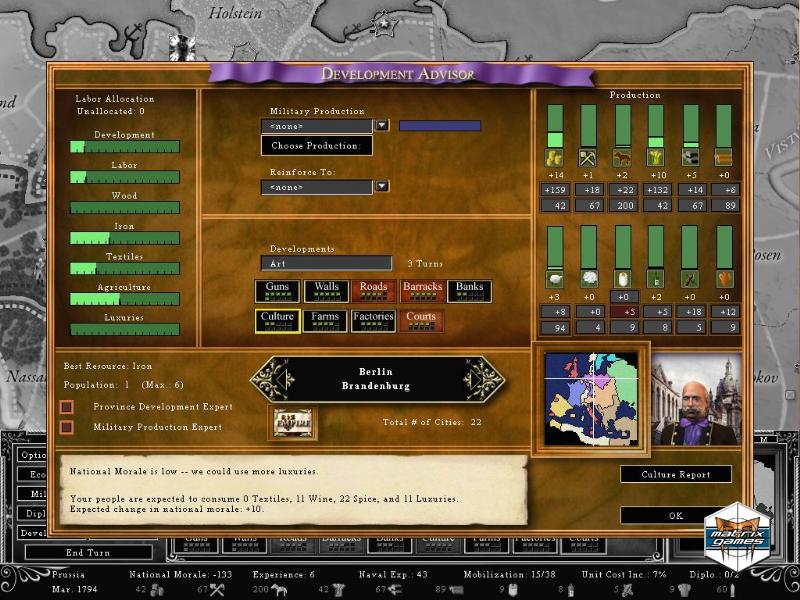Click the horse production icon in Production panel
Image resolution: width=800 pixels, height=600 pixels.
[x=622, y=158]
